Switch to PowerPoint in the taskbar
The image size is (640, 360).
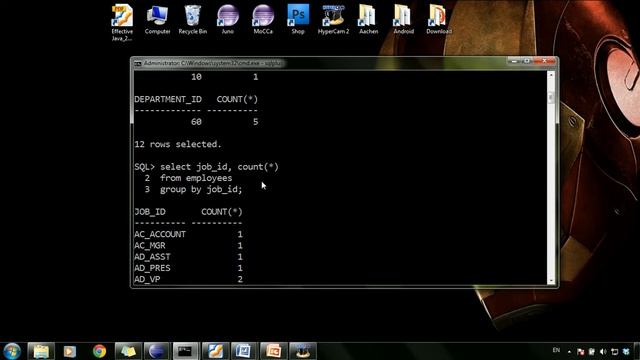[273, 351]
